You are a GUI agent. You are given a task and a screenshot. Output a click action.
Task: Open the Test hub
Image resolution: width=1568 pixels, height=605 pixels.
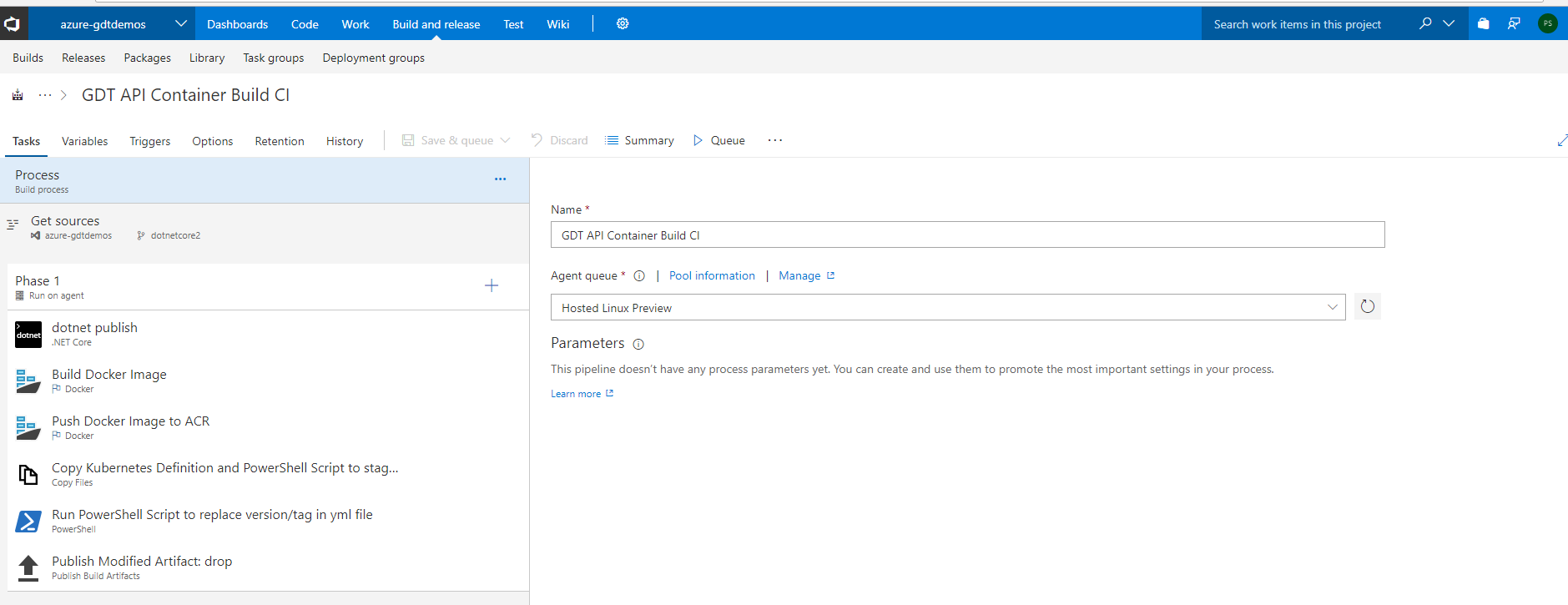513,24
